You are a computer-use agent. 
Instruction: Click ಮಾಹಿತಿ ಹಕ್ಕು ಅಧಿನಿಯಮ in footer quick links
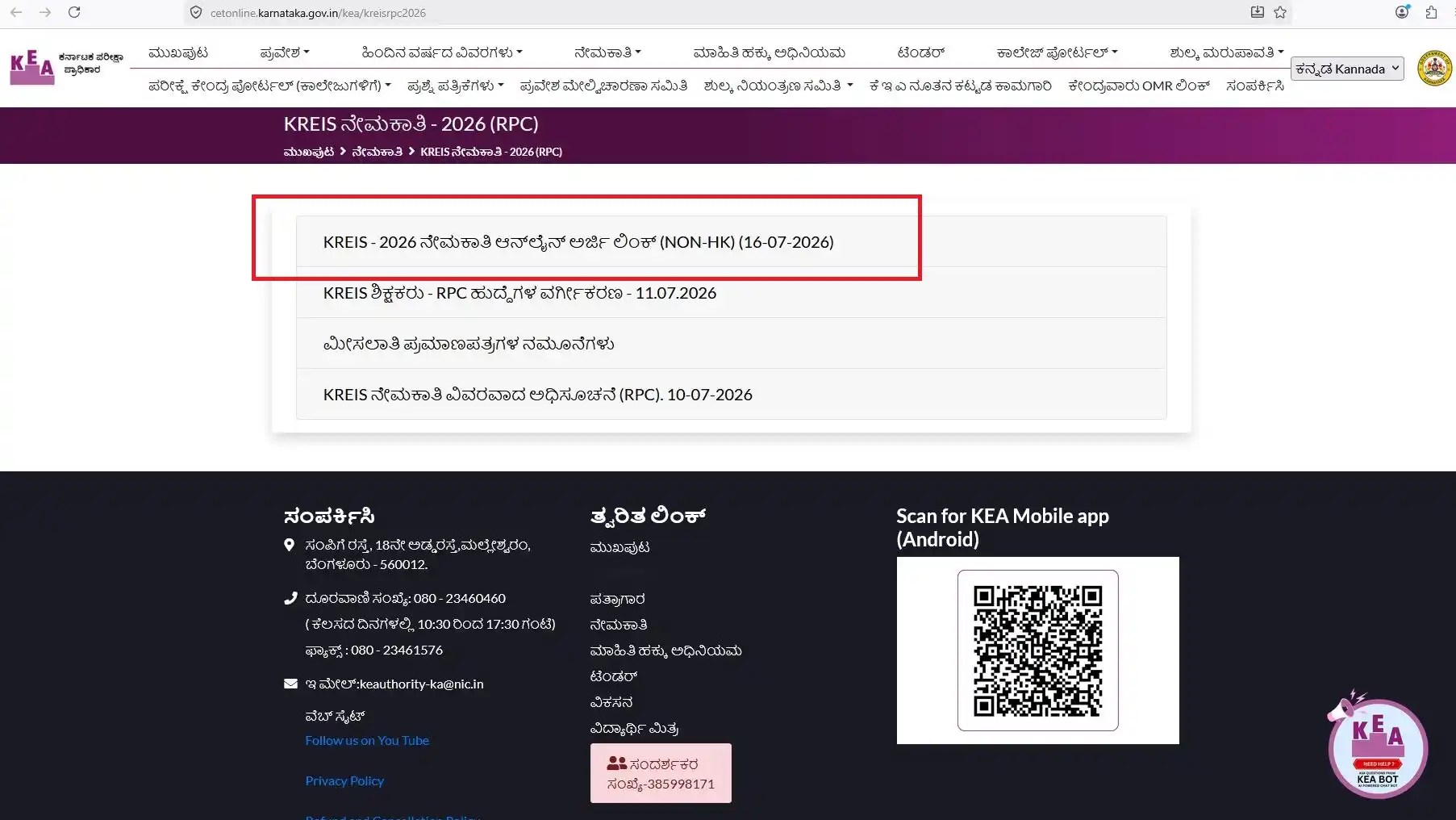point(666,651)
